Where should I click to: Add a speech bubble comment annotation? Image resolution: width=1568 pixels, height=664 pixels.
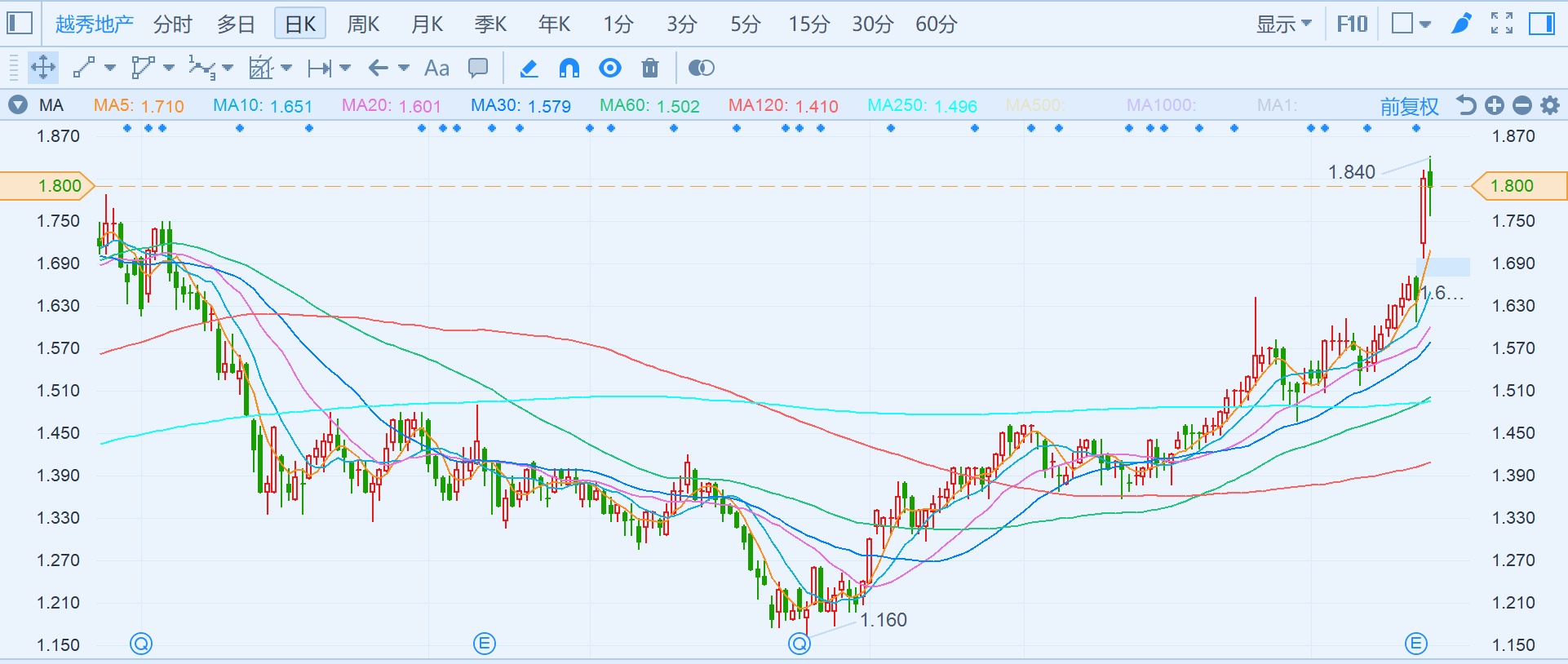(478, 68)
